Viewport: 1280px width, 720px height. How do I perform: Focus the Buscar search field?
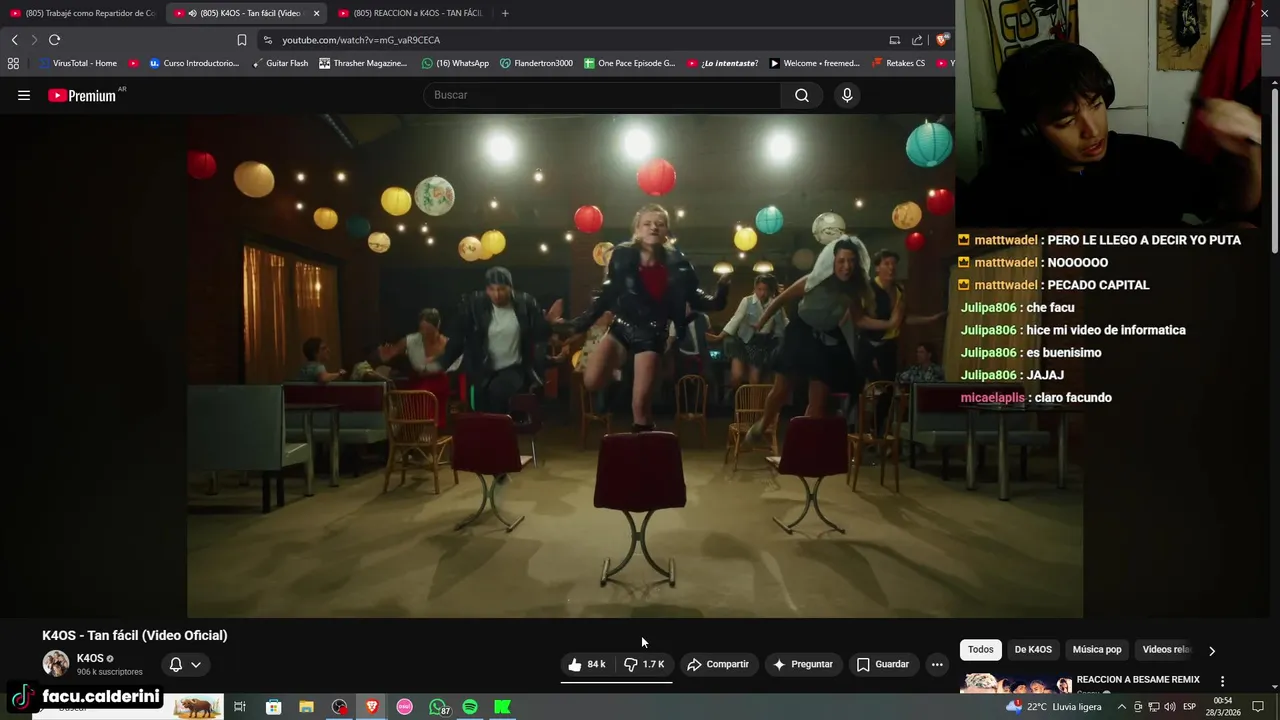[603, 95]
